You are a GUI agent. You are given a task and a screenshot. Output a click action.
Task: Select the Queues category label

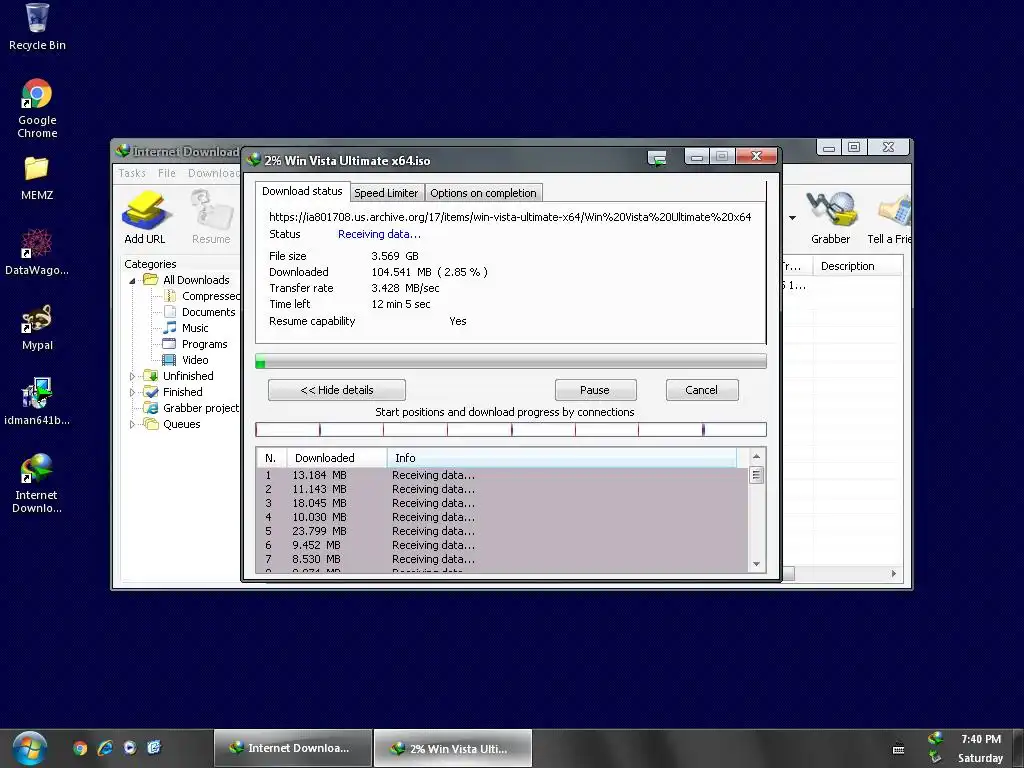coord(182,424)
